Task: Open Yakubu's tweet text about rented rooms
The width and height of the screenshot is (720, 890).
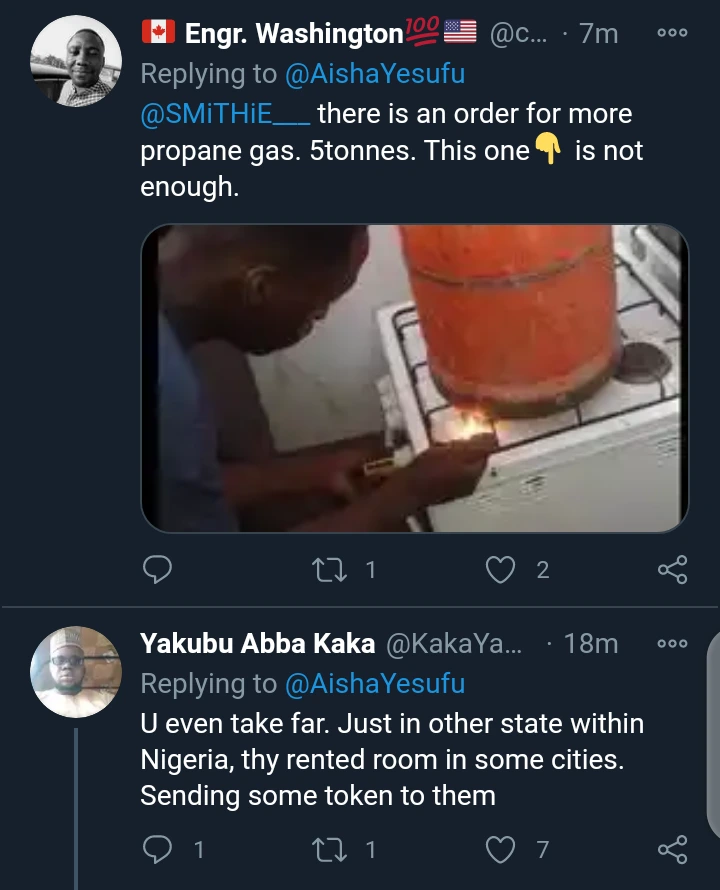Action: coord(392,759)
